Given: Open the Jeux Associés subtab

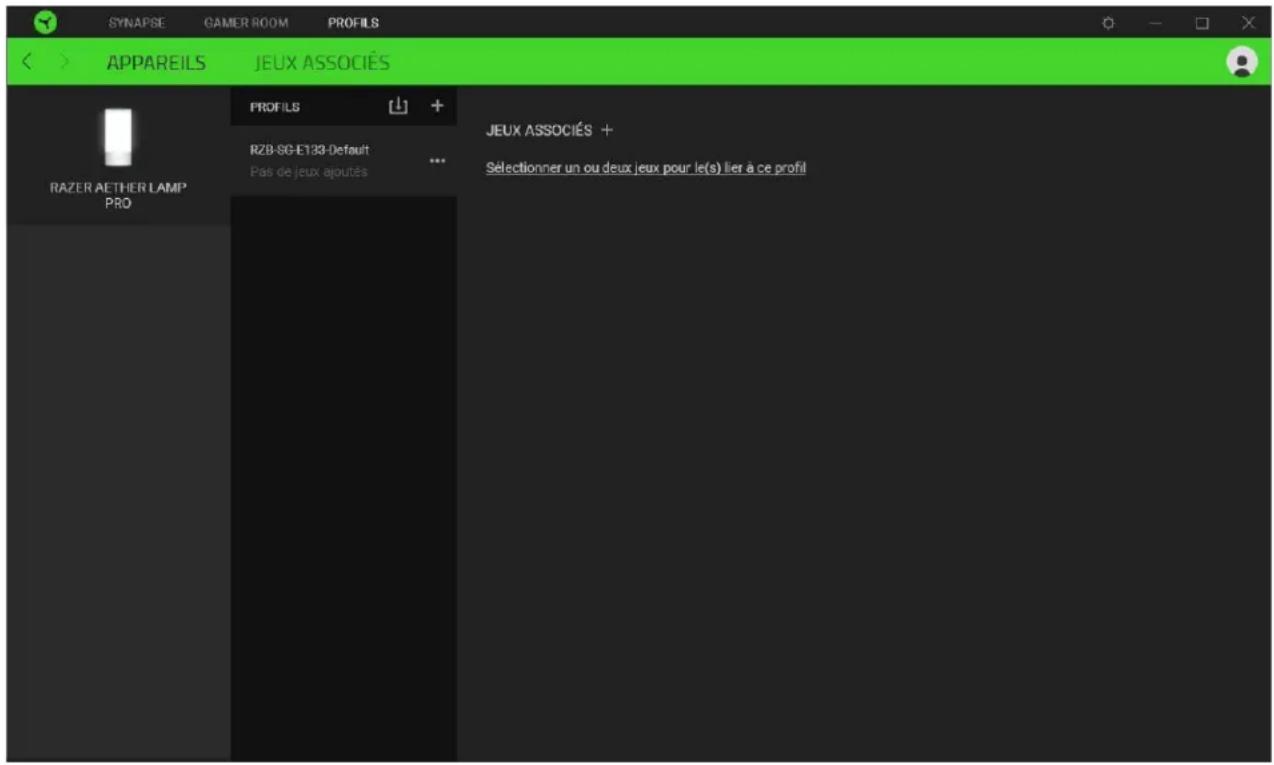Looking at the screenshot, I should pyautogui.click(x=322, y=62).
